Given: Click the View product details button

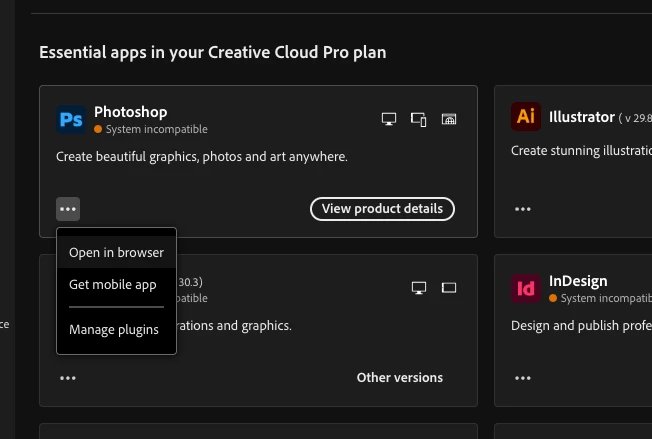Looking at the screenshot, I should (x=382, y=209).
